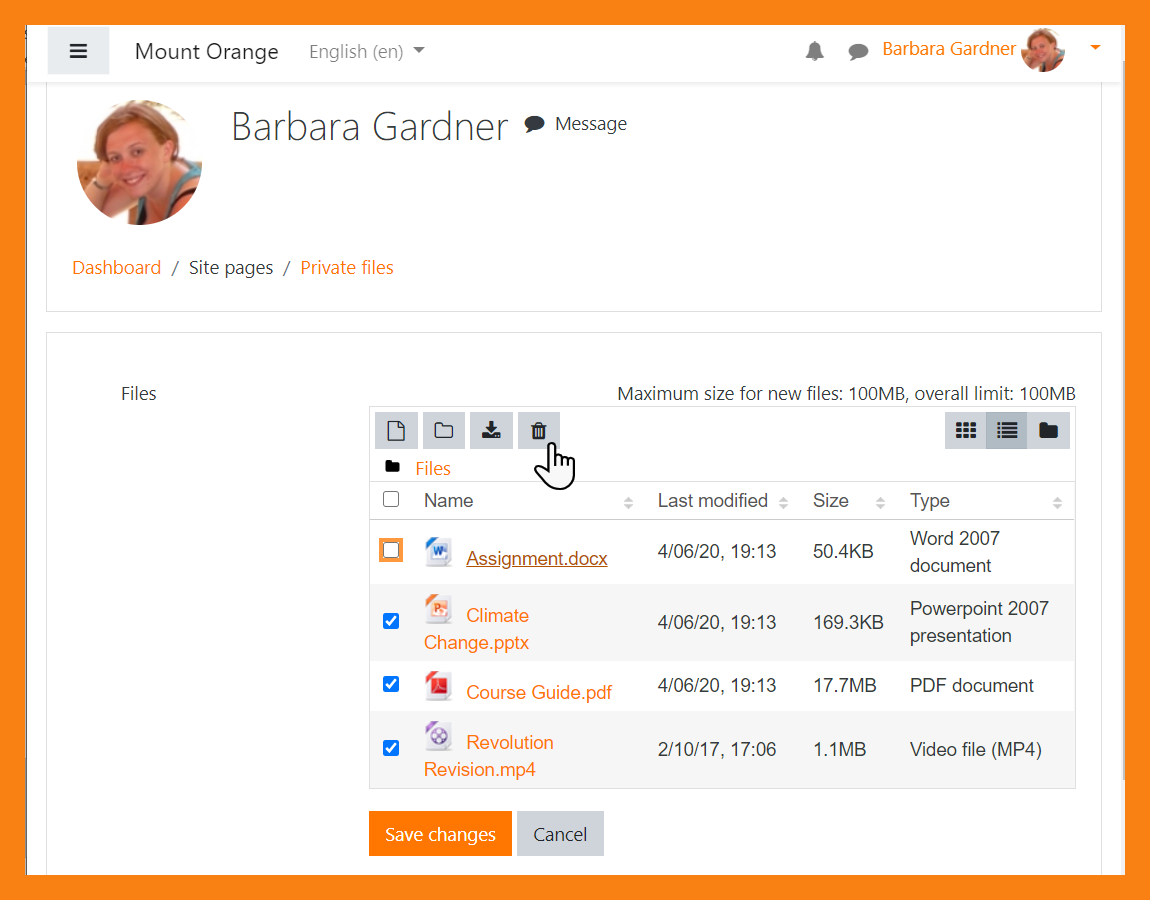The height and width of the screenshot is (900, 1150).
Task: Check the Assignment.docx checkbox
Action: [391, 550]
